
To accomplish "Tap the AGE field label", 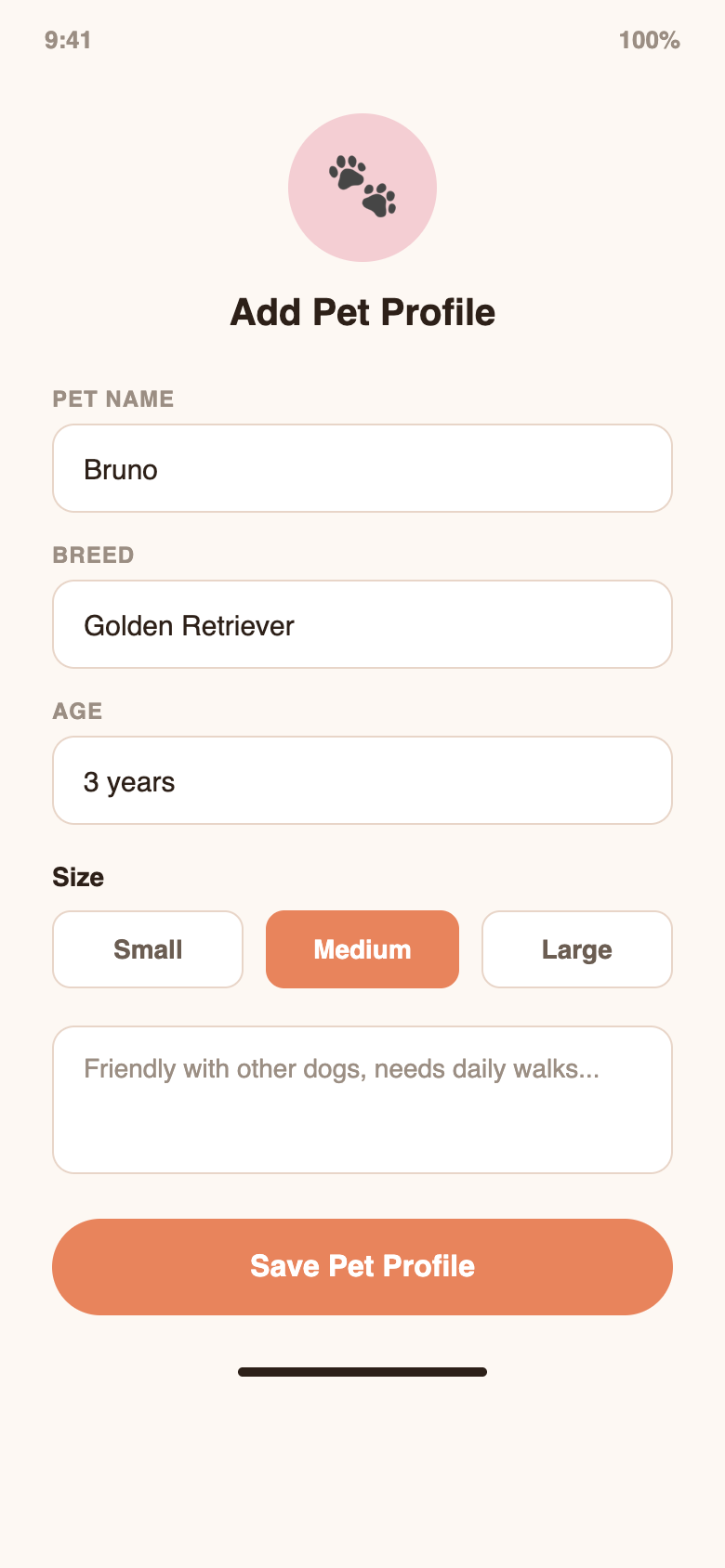I will (x=76, y=712).
